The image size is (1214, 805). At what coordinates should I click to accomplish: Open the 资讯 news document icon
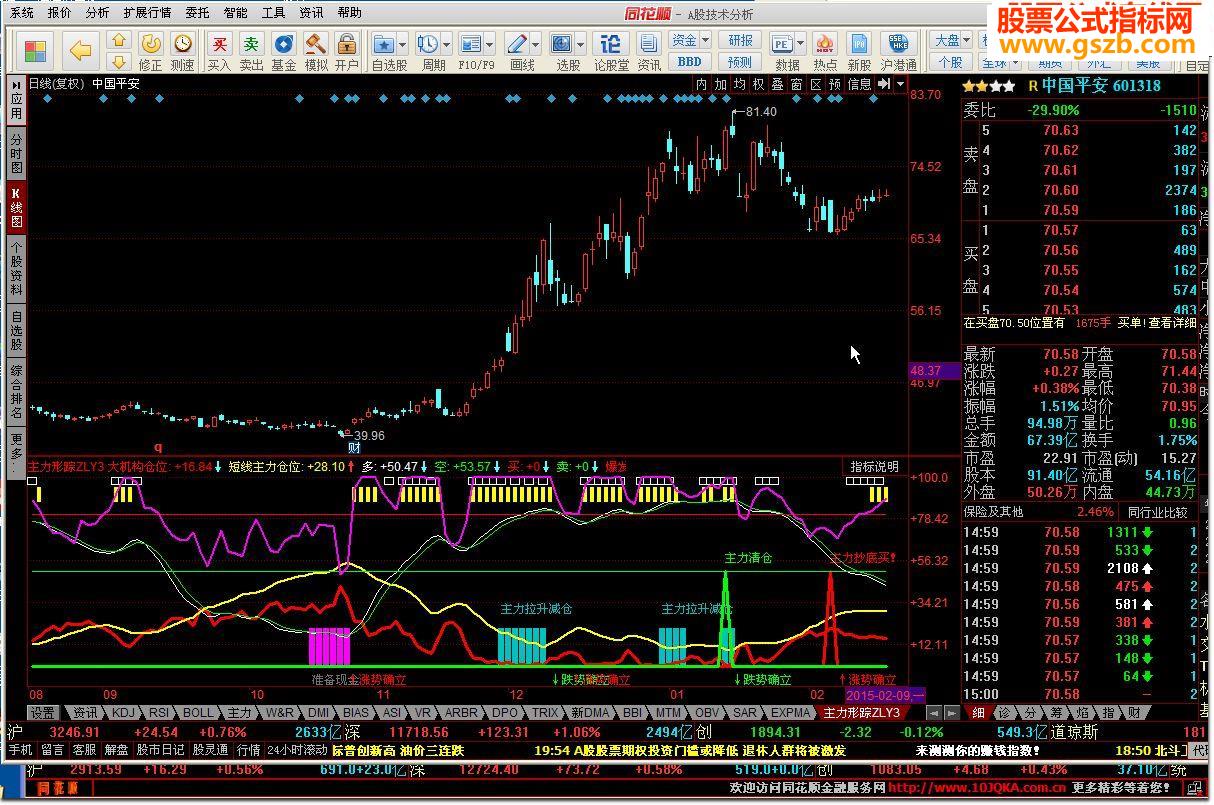[649, 51]
